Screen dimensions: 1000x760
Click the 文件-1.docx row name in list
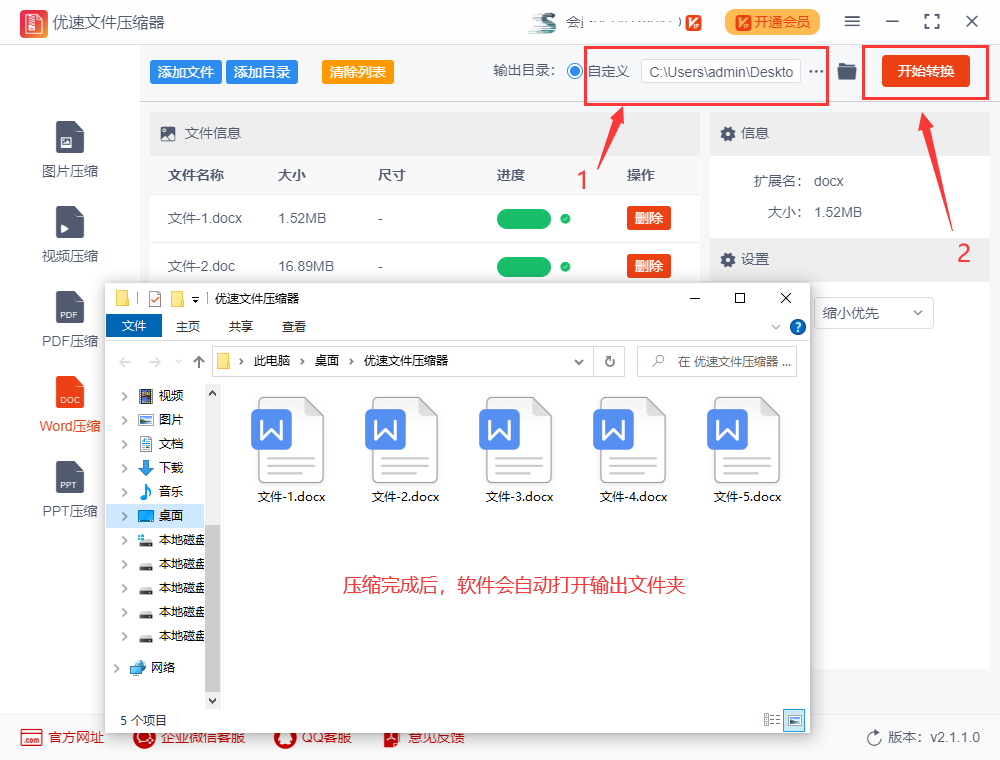tap(205, 219)
